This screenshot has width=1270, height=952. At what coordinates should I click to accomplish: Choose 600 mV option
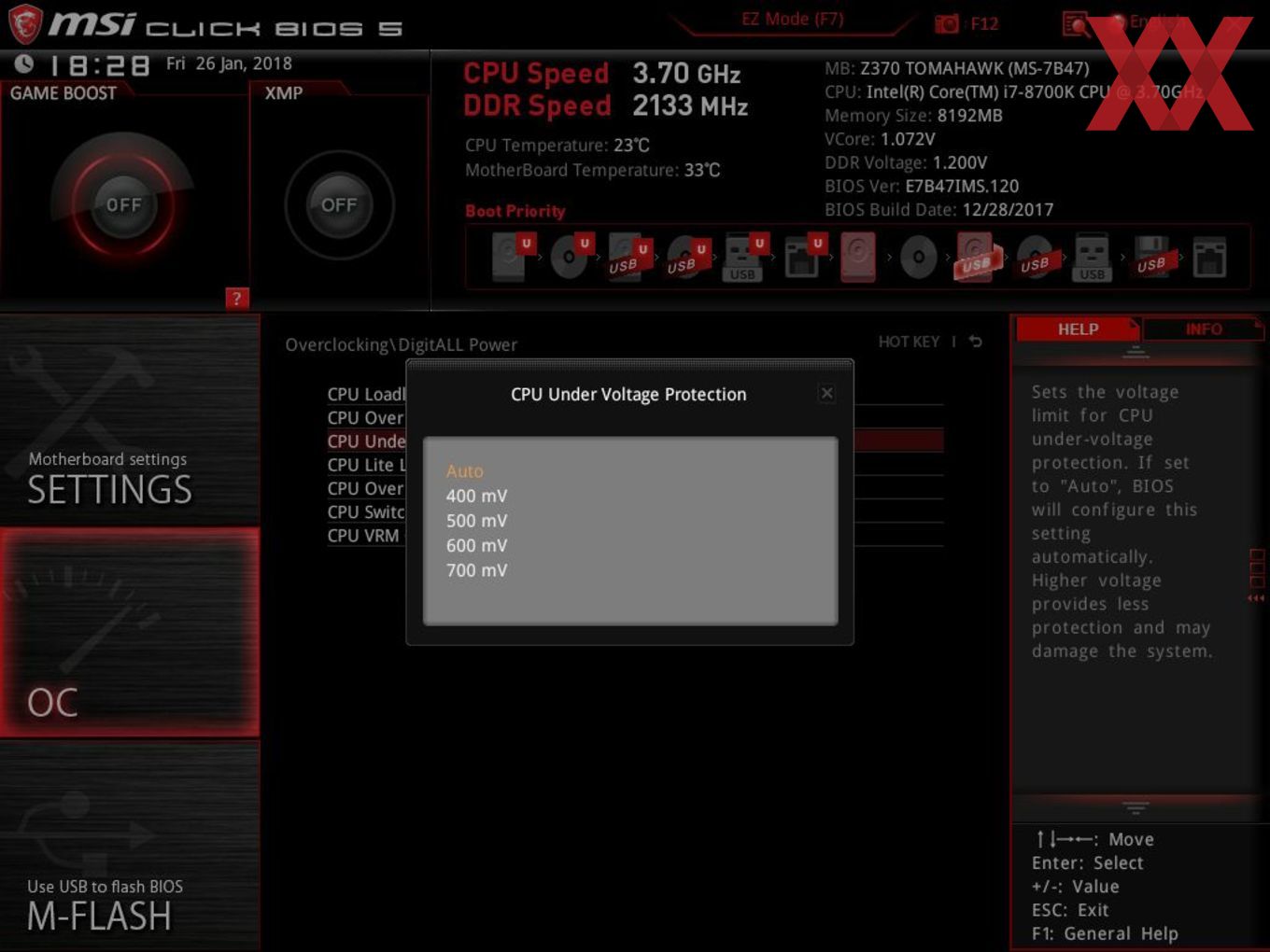coord(476,545)
